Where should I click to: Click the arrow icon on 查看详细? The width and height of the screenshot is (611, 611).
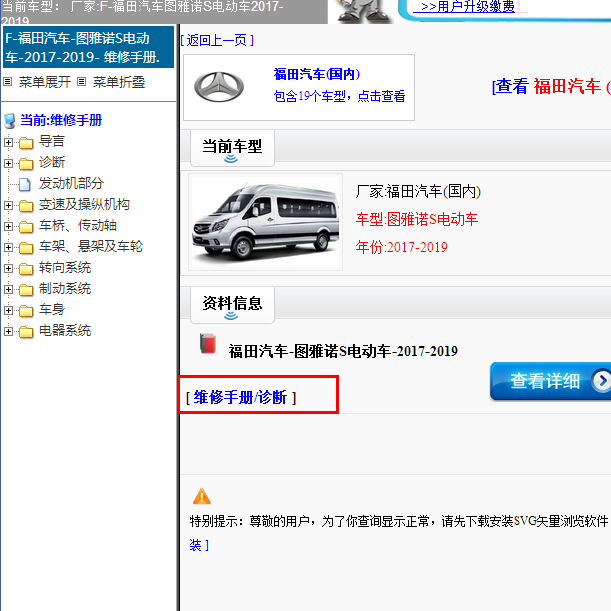point(601,381)
